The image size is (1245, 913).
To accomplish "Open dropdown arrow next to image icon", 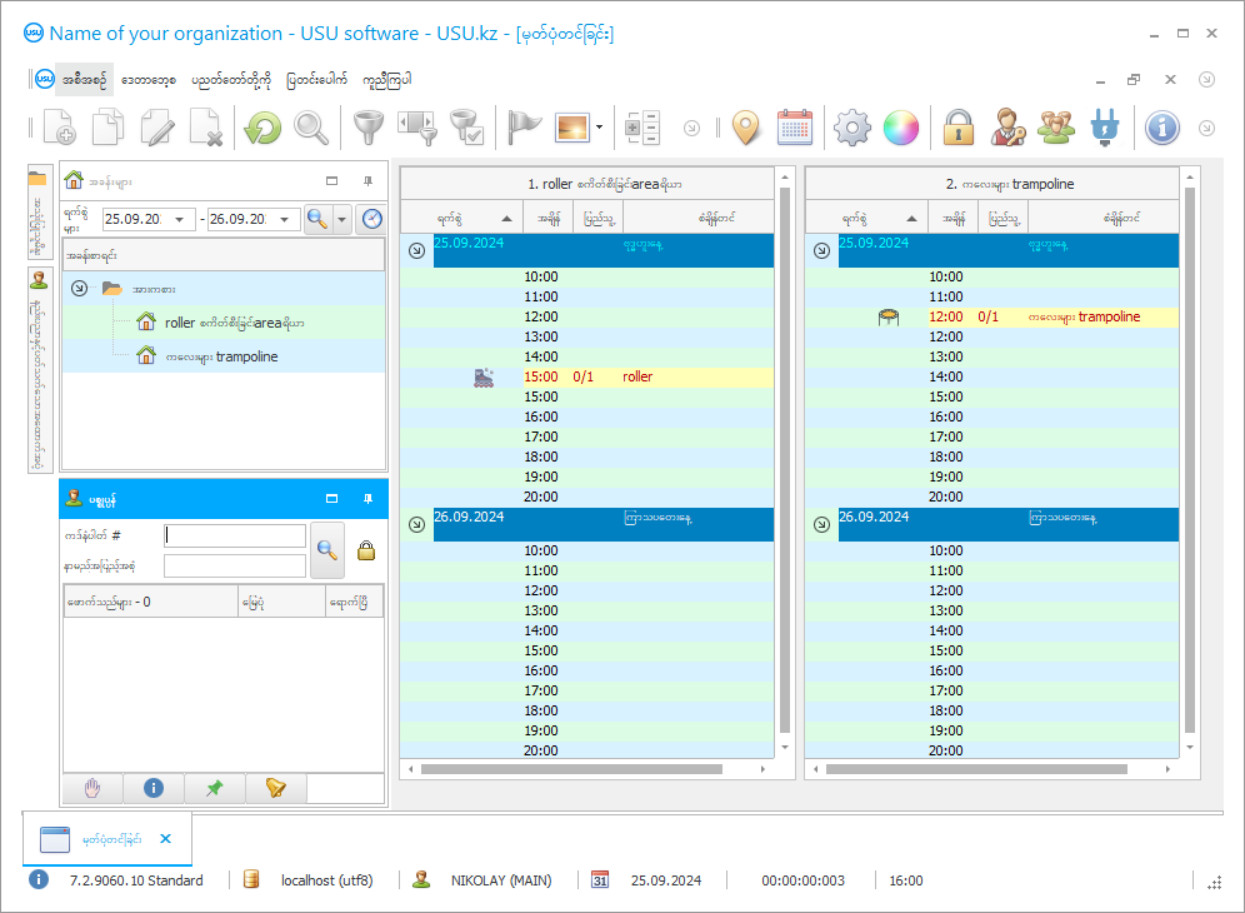I will 599,128.
